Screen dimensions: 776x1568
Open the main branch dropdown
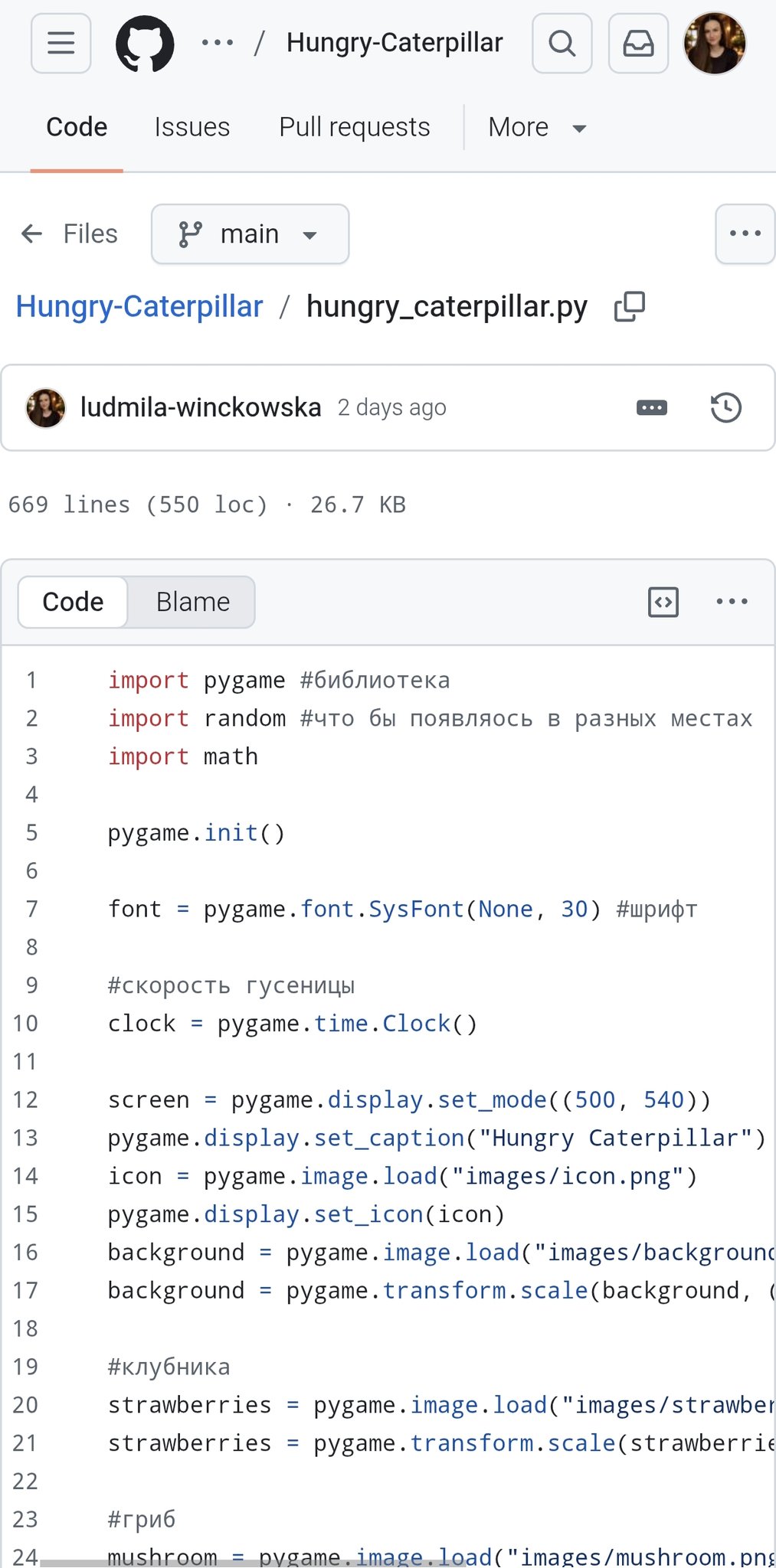(250, 234)
